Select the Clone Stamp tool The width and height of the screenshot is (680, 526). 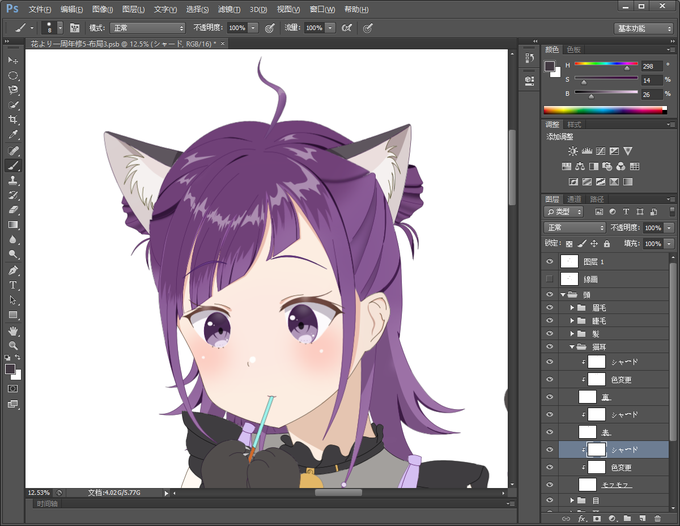pos(13,180)
